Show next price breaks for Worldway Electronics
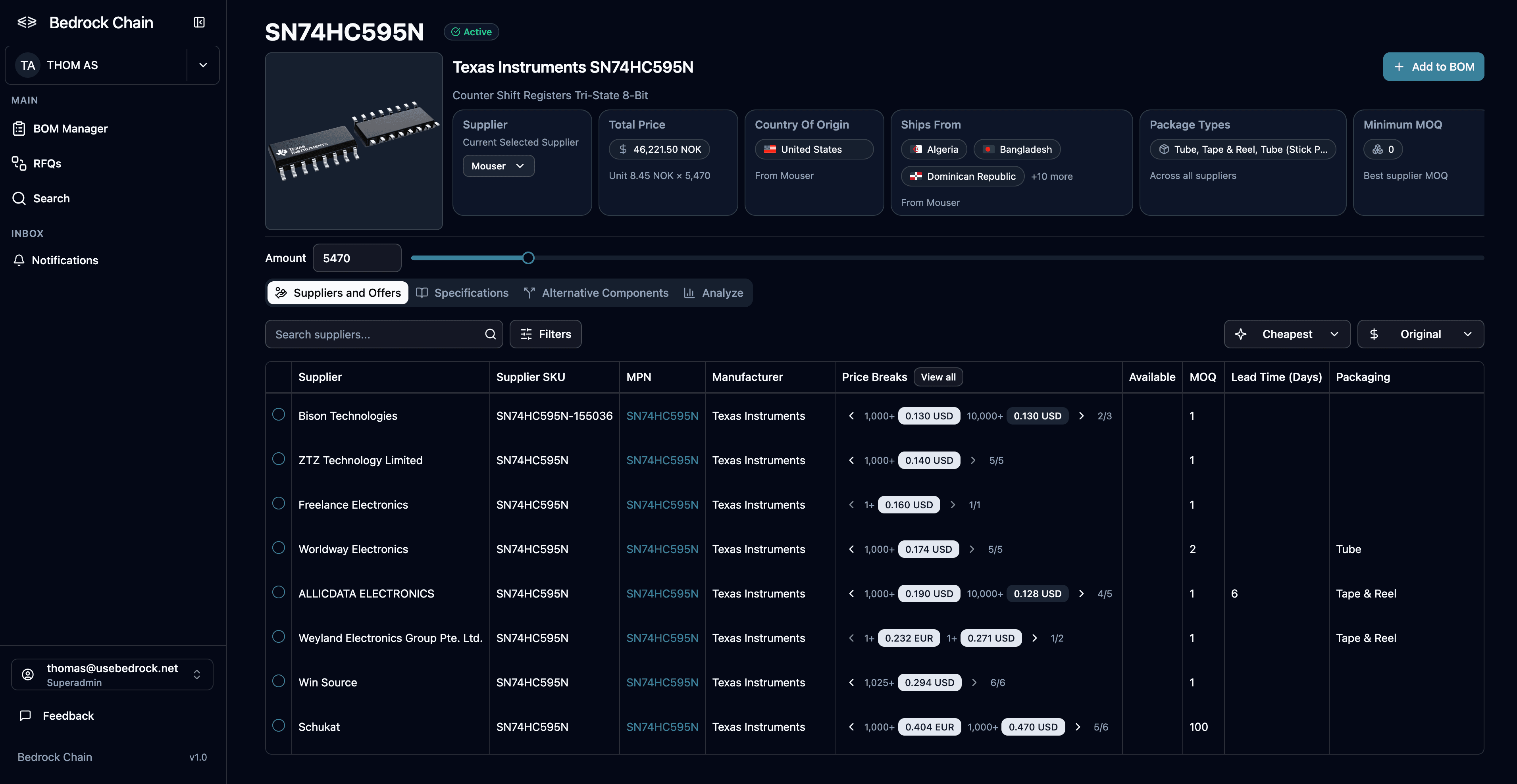 pyautogui.click(x=972, y=549)
